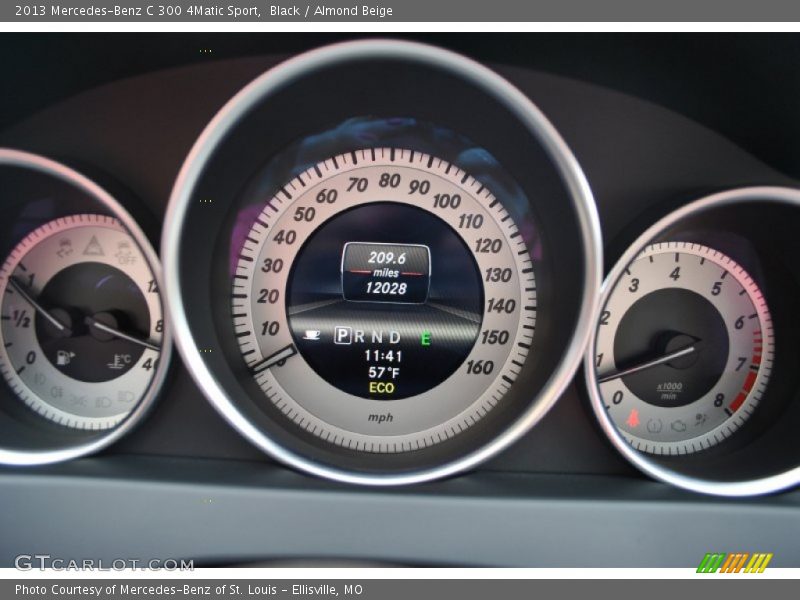Click the speedometer needle near zero
Screen dimensions: 800x600
tap(274, 357)
